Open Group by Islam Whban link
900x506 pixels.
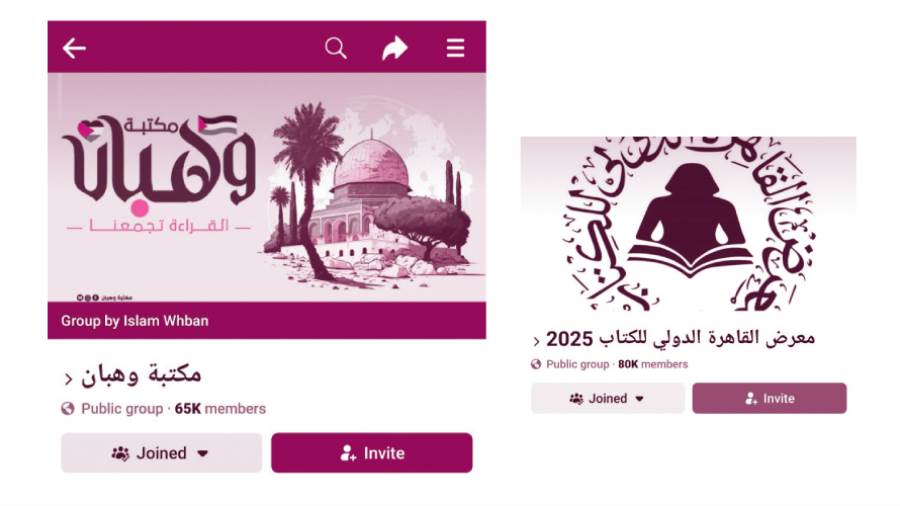coord(135,321)
